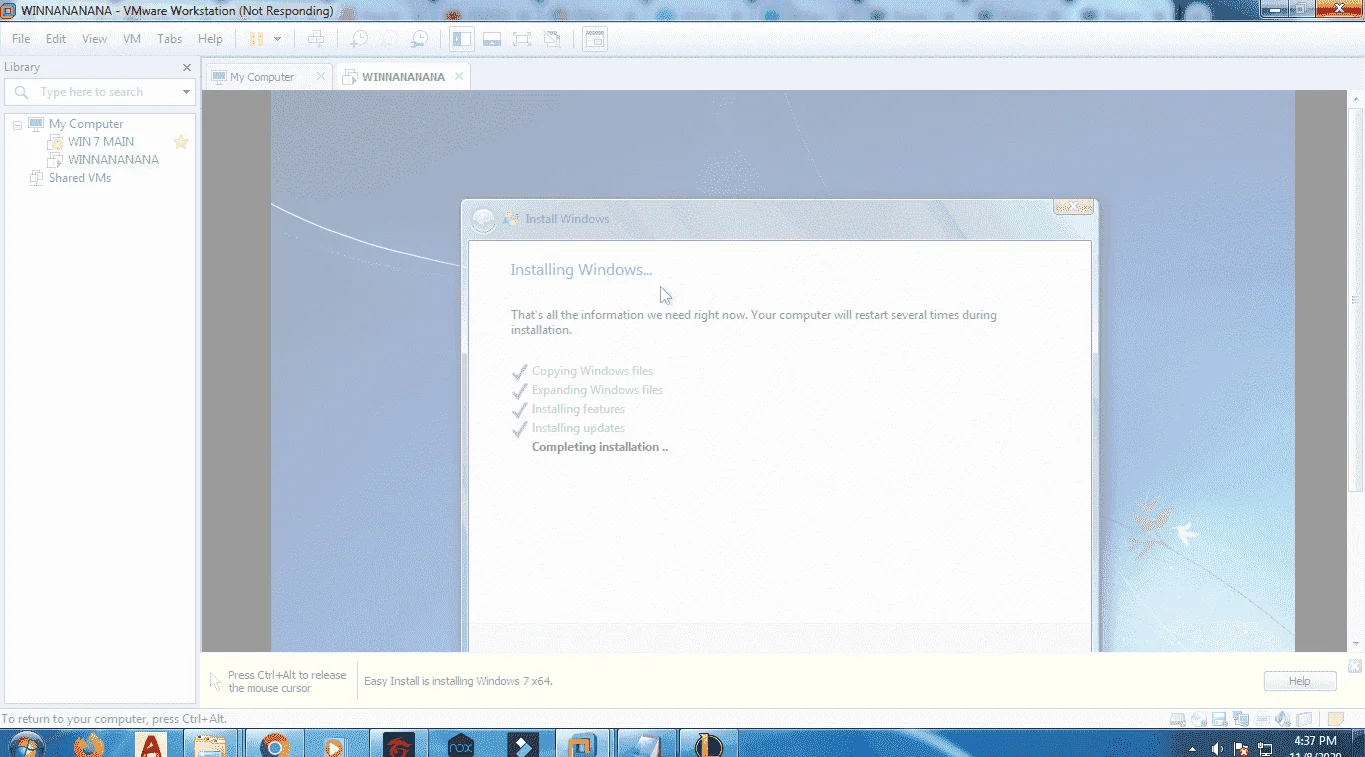Enter full screen mode
The image size is (1365, 757).
pos(521,39)
